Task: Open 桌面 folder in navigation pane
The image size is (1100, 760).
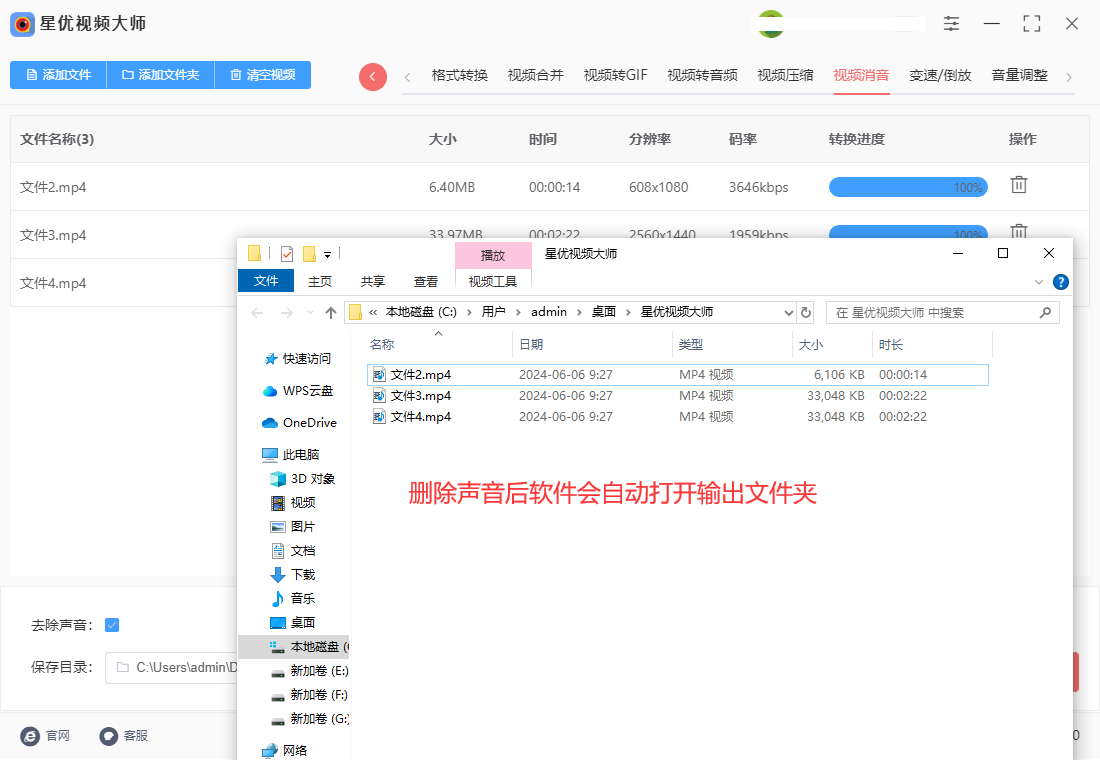Action: tap(293, 622)
